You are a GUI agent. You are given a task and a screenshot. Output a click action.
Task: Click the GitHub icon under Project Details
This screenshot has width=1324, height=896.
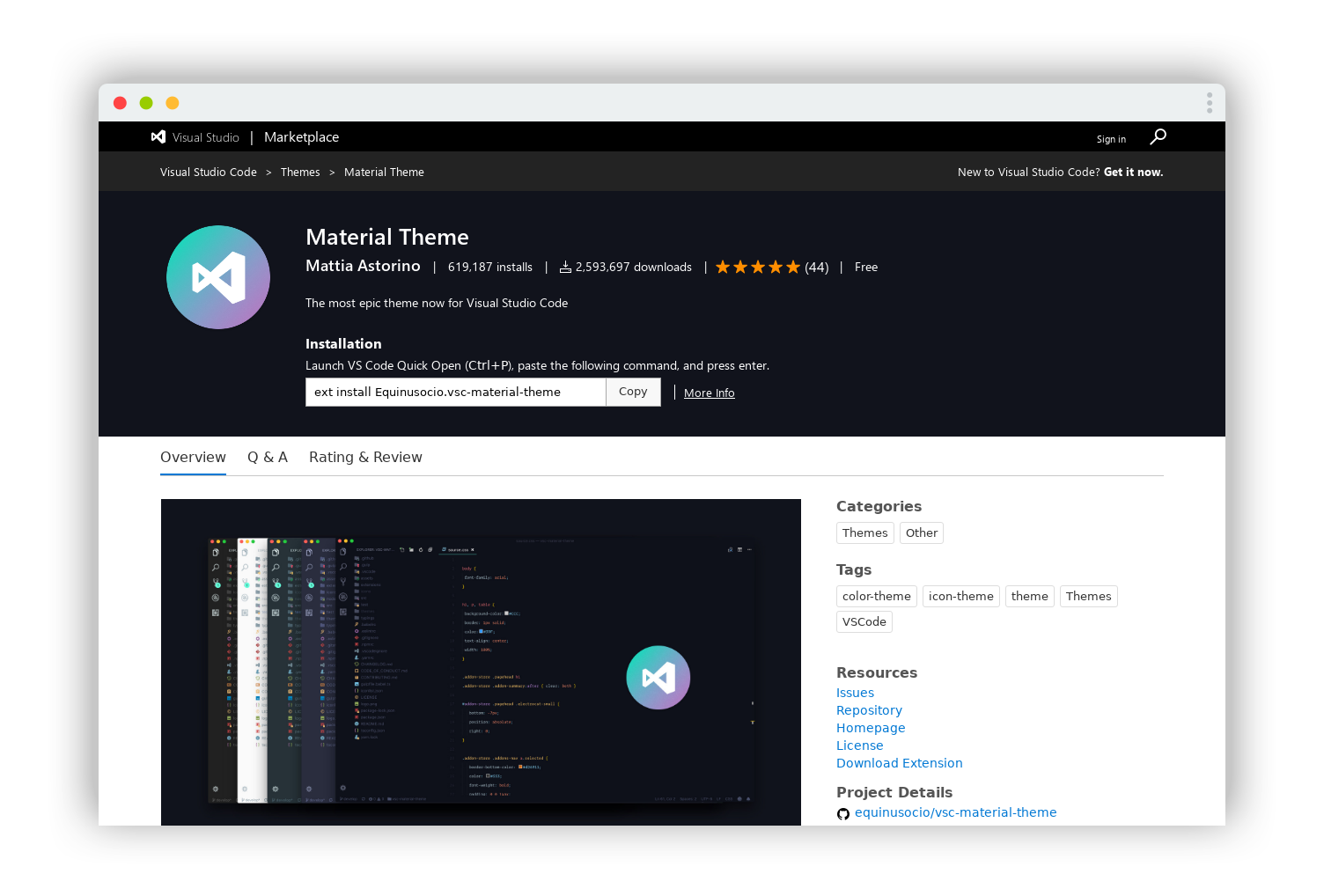coord(842,813)
